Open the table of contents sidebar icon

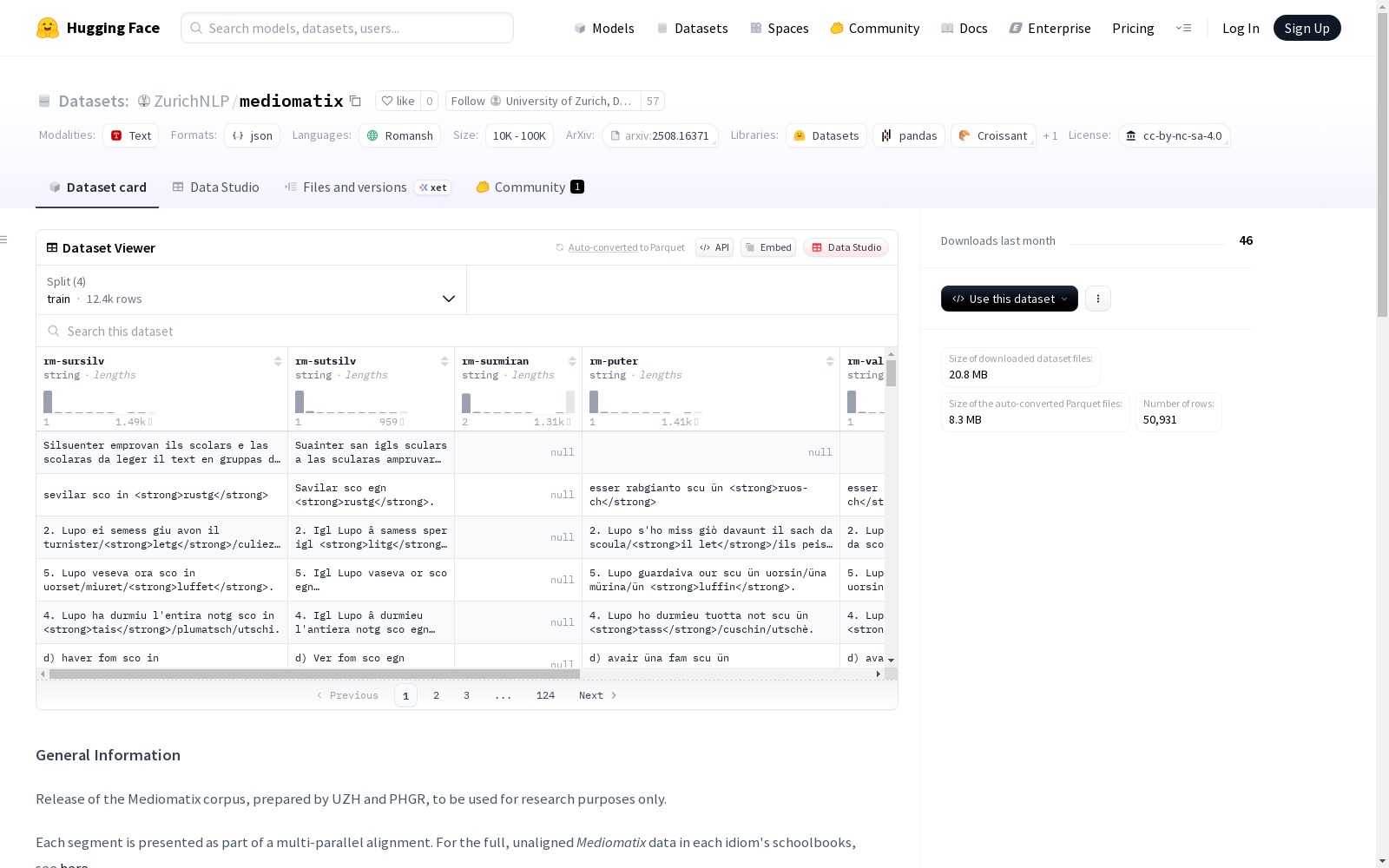point(4,240)
